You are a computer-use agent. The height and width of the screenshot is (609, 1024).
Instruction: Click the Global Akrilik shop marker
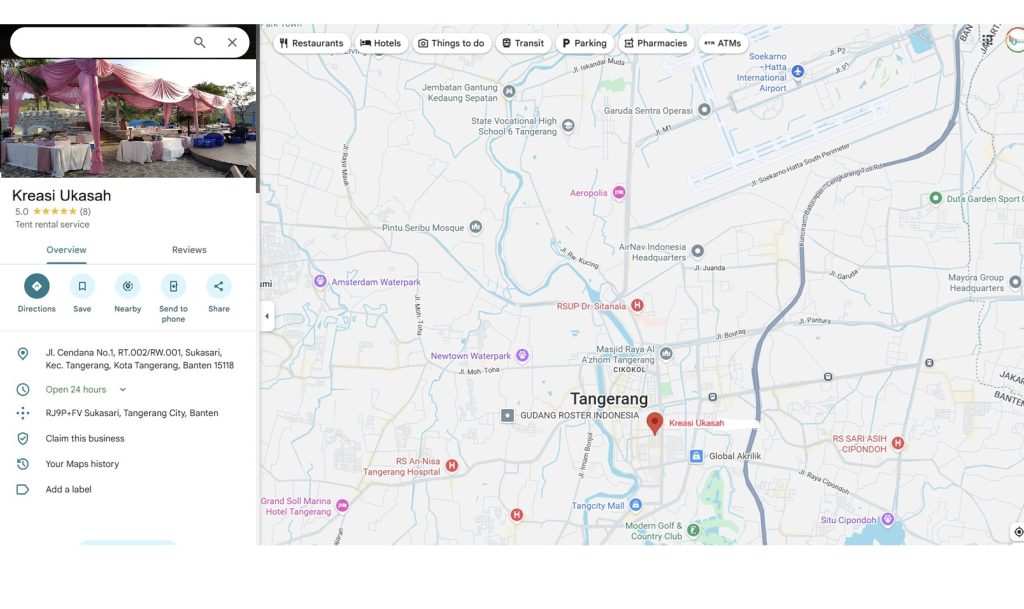click(x=696, y=456)
